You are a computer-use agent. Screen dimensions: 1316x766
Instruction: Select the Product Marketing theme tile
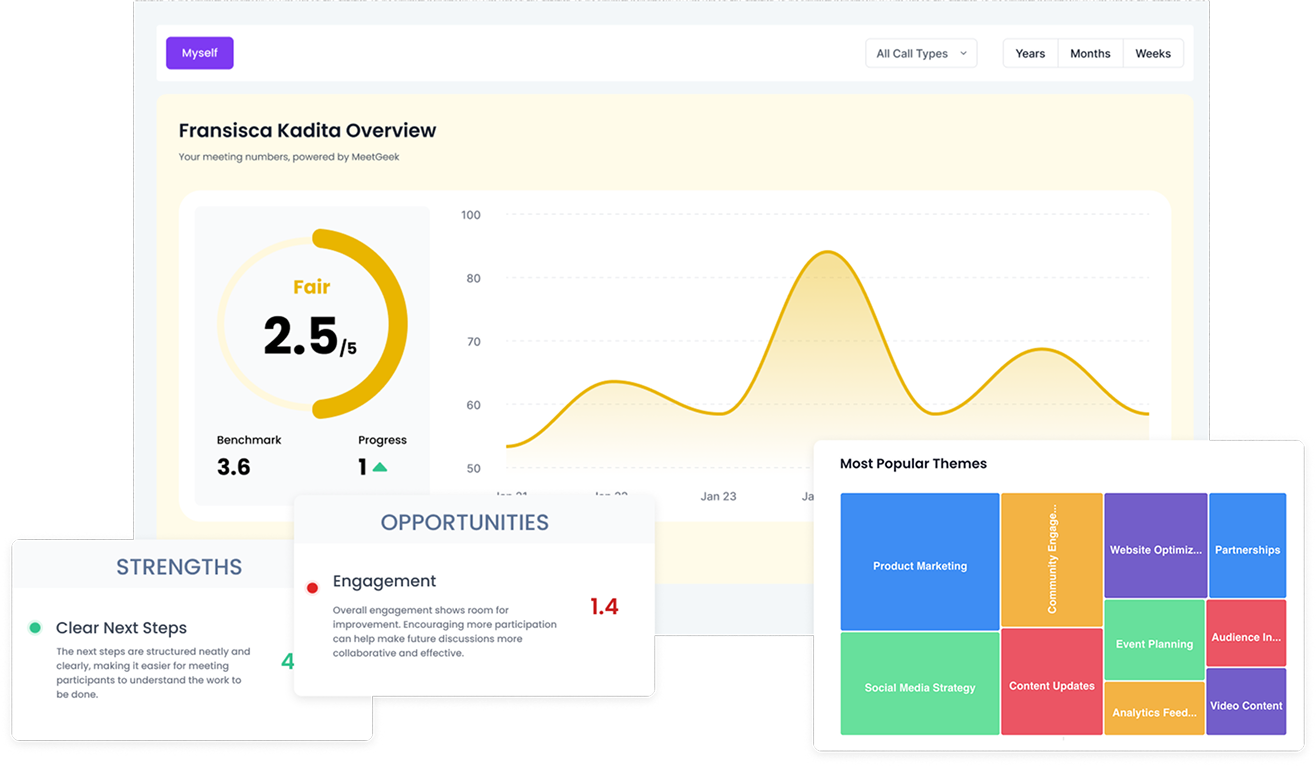(x=919, y=561)
